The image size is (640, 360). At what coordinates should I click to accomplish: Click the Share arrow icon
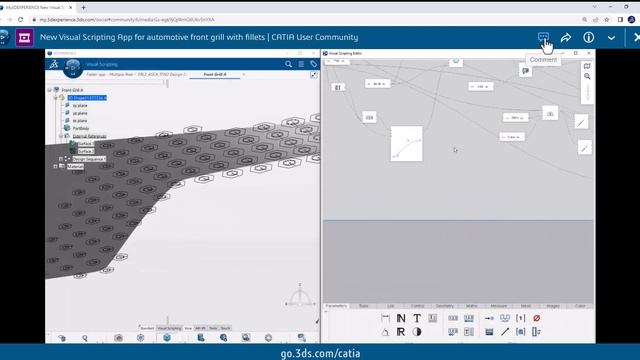[566, 38]
